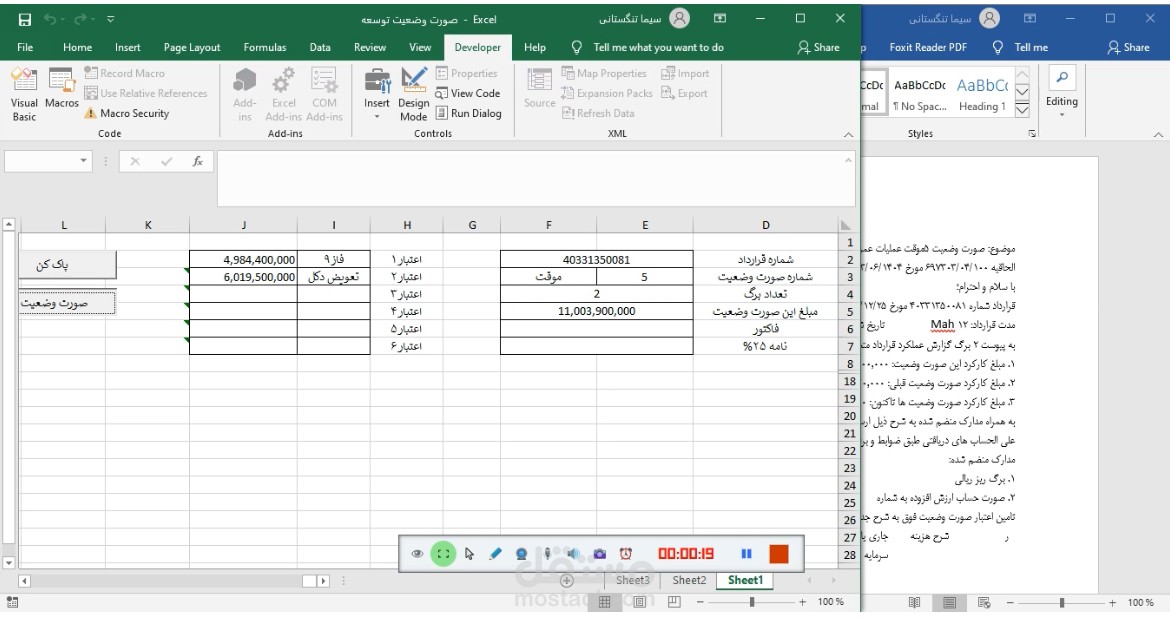
Task: Expand the formula bar with the chevron
Action: (848, 160)
